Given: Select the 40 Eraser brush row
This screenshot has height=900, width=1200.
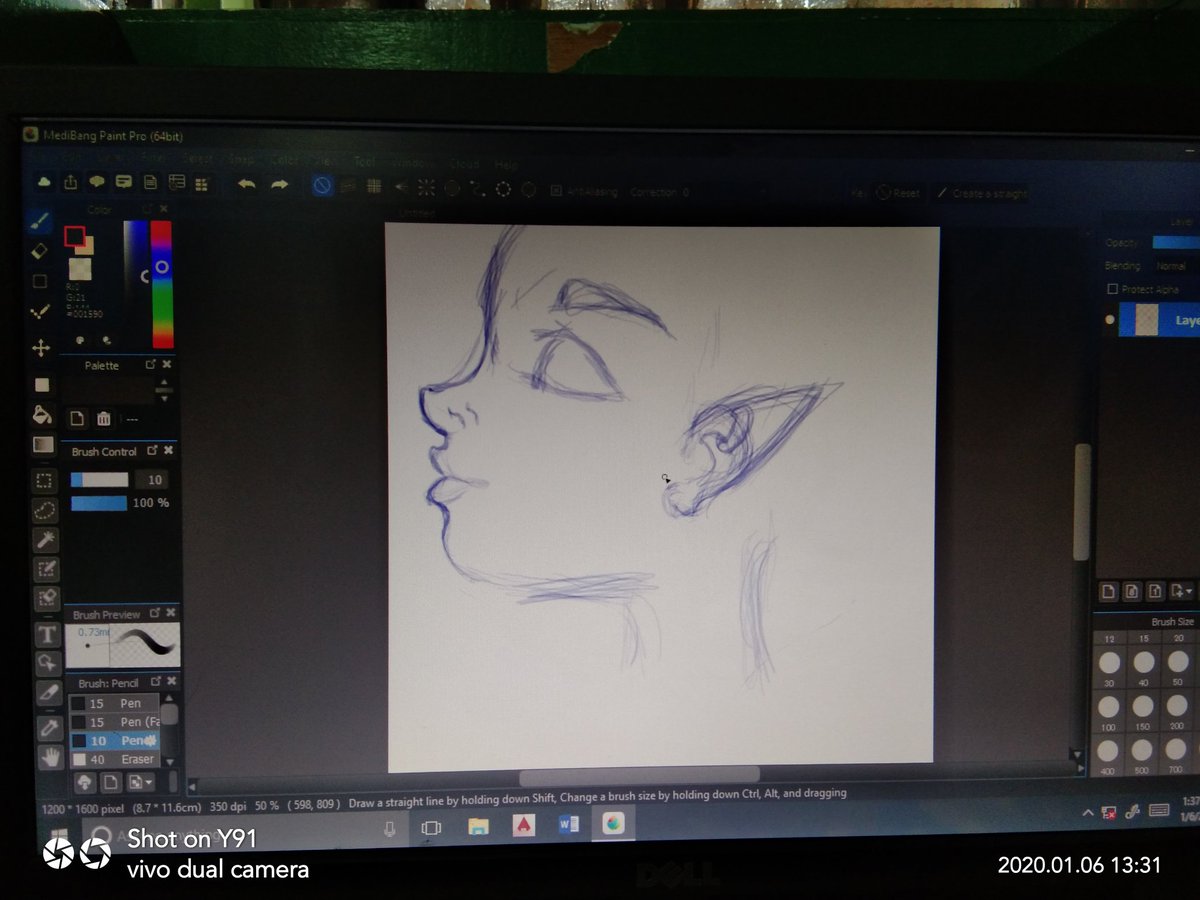Looking at the screenshot, I should coord(114,760).
